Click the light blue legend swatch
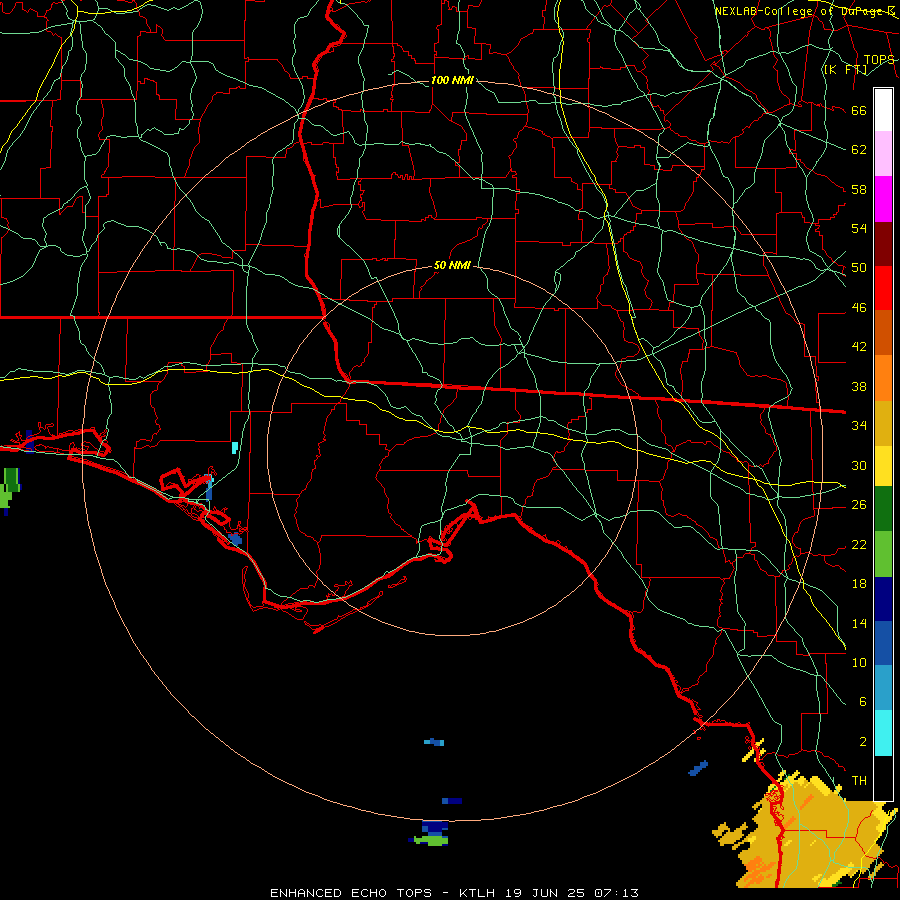This screenshot has height=900, width=900. pyautogui.click(x=883, y=688)
